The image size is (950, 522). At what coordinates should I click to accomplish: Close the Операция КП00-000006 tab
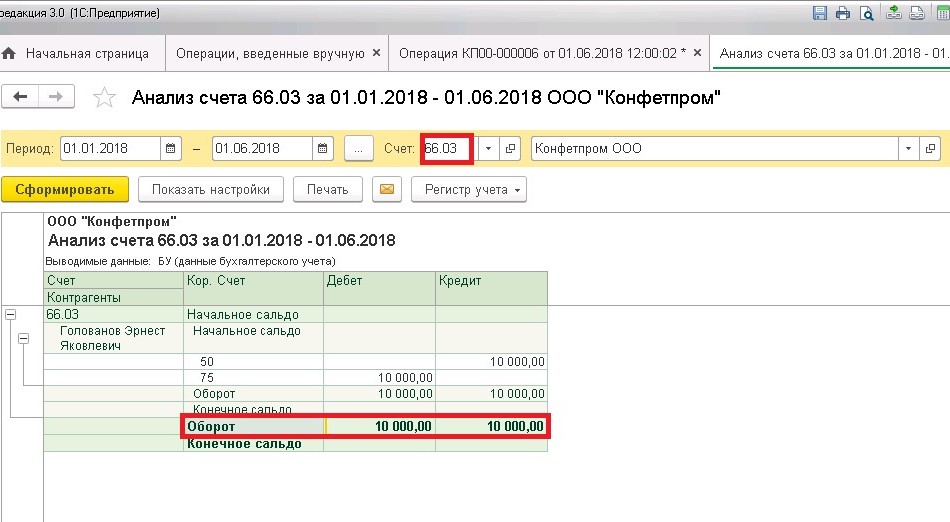coord(697,53)
